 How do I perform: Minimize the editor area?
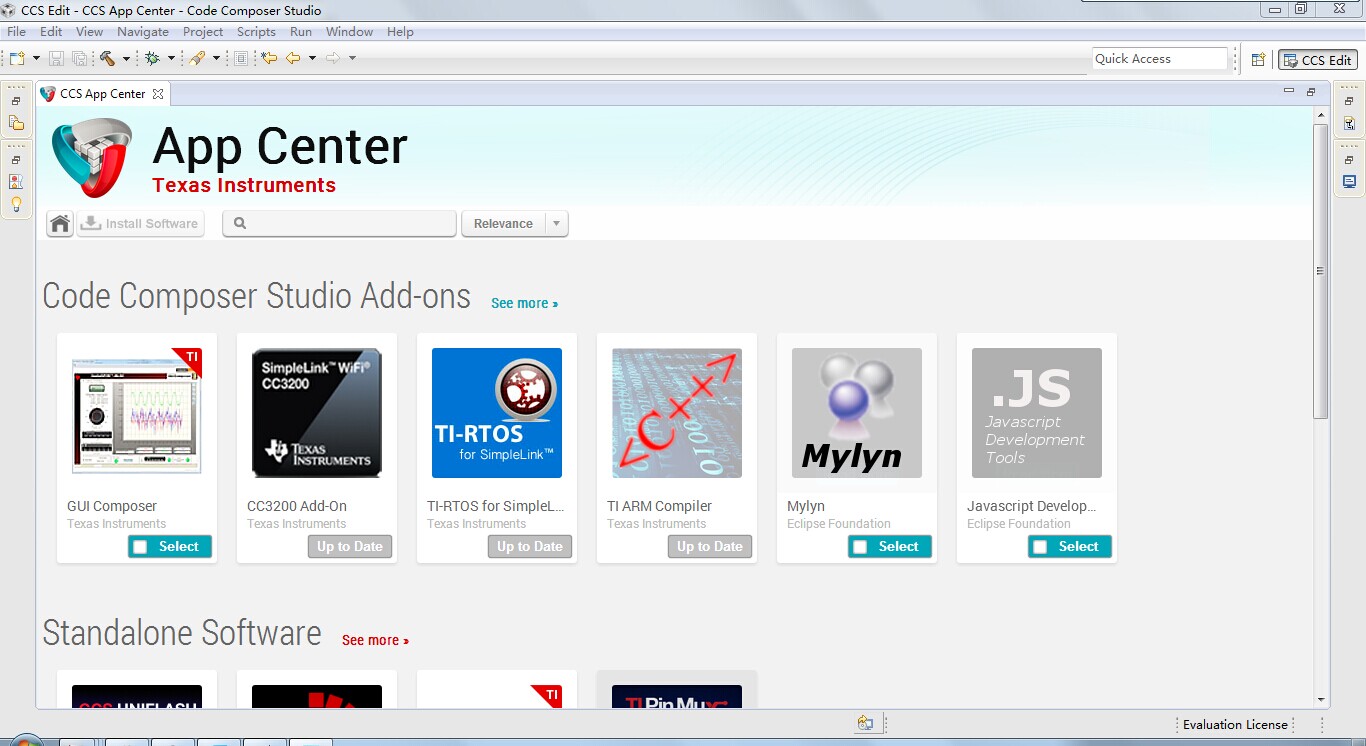(1289, 91)
